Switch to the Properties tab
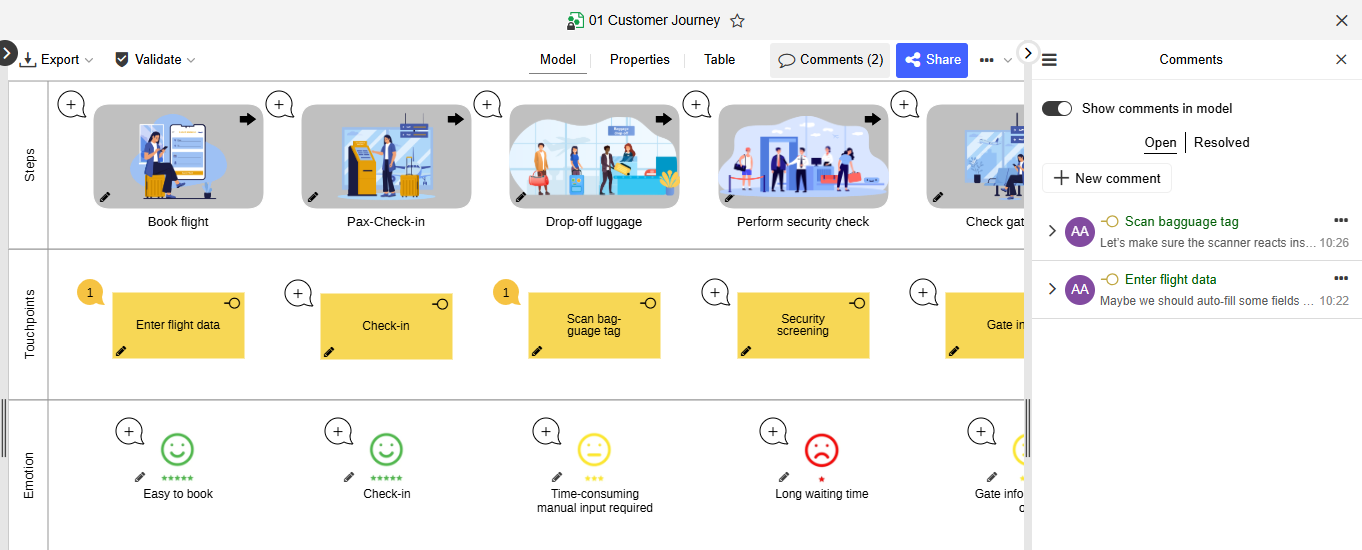The image size is (1362, 550). coord(639,60)
